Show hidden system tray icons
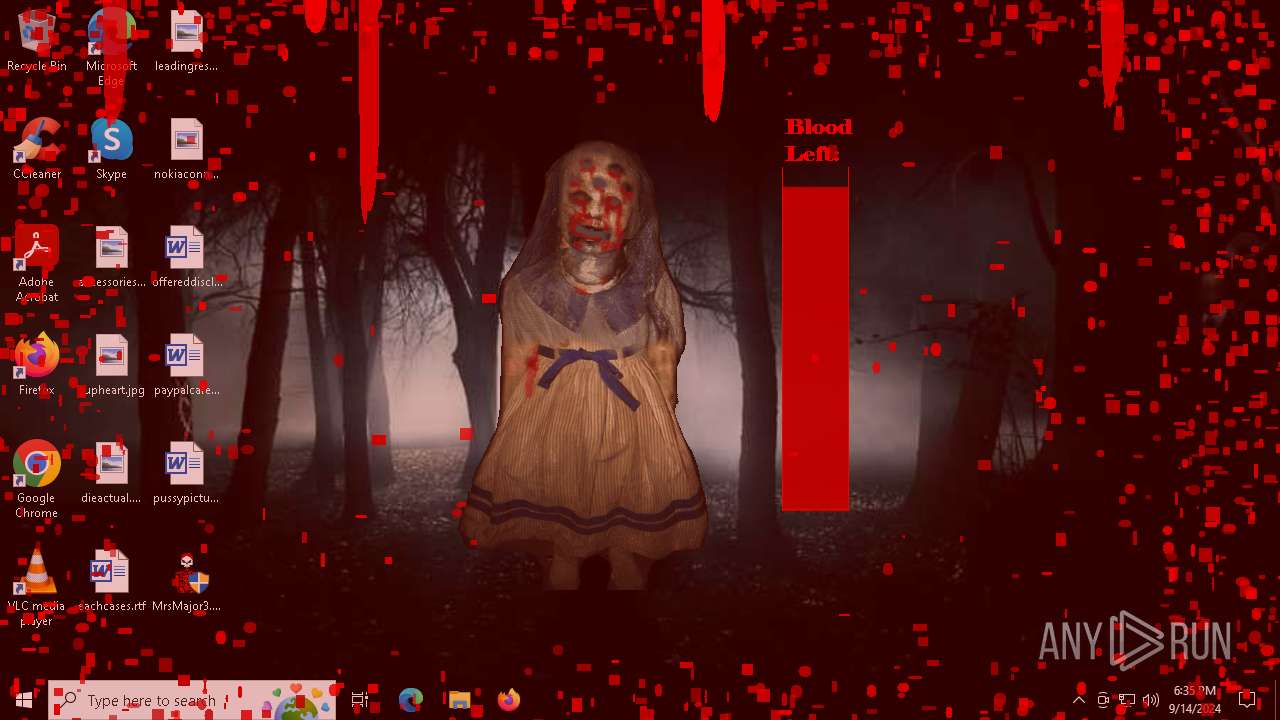Image resolution: width=1280 pixels, height=720 pixels. click(1079, 700)
